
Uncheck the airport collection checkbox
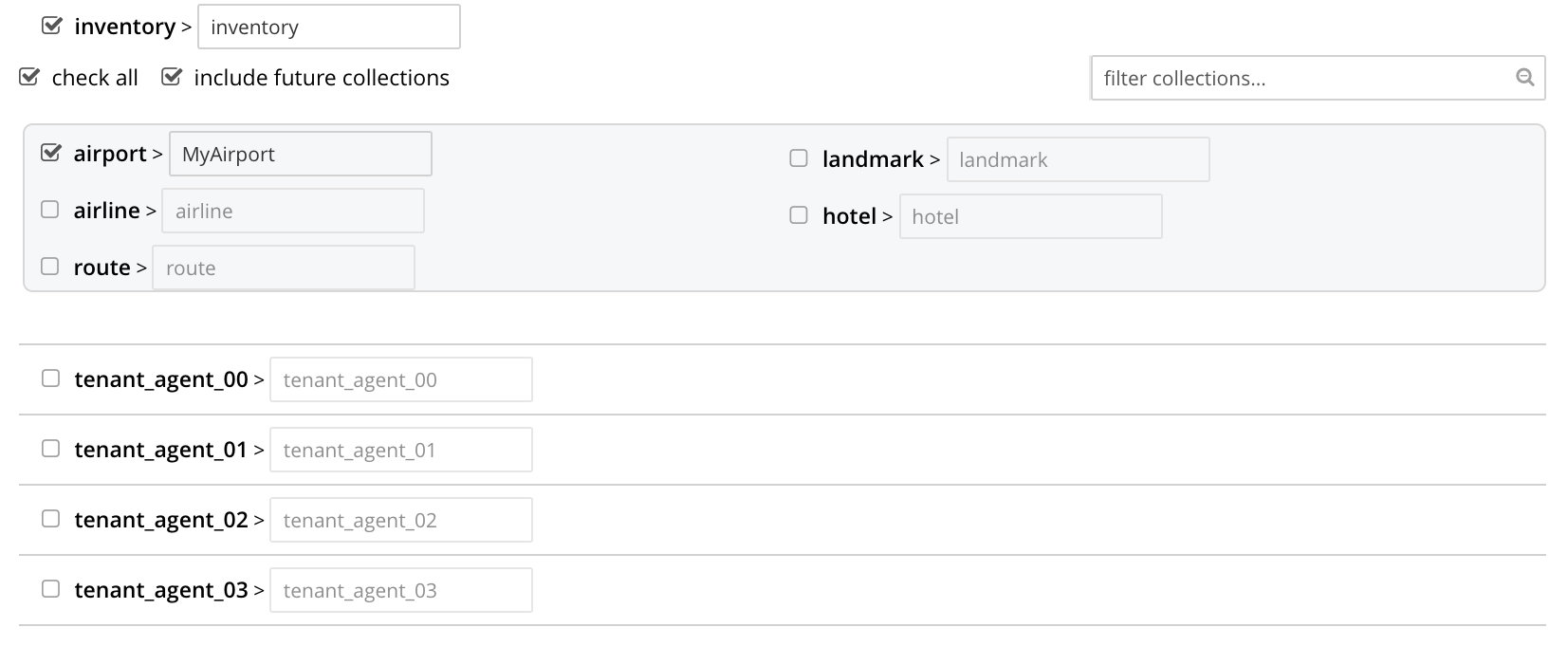[x=51, y=153]
